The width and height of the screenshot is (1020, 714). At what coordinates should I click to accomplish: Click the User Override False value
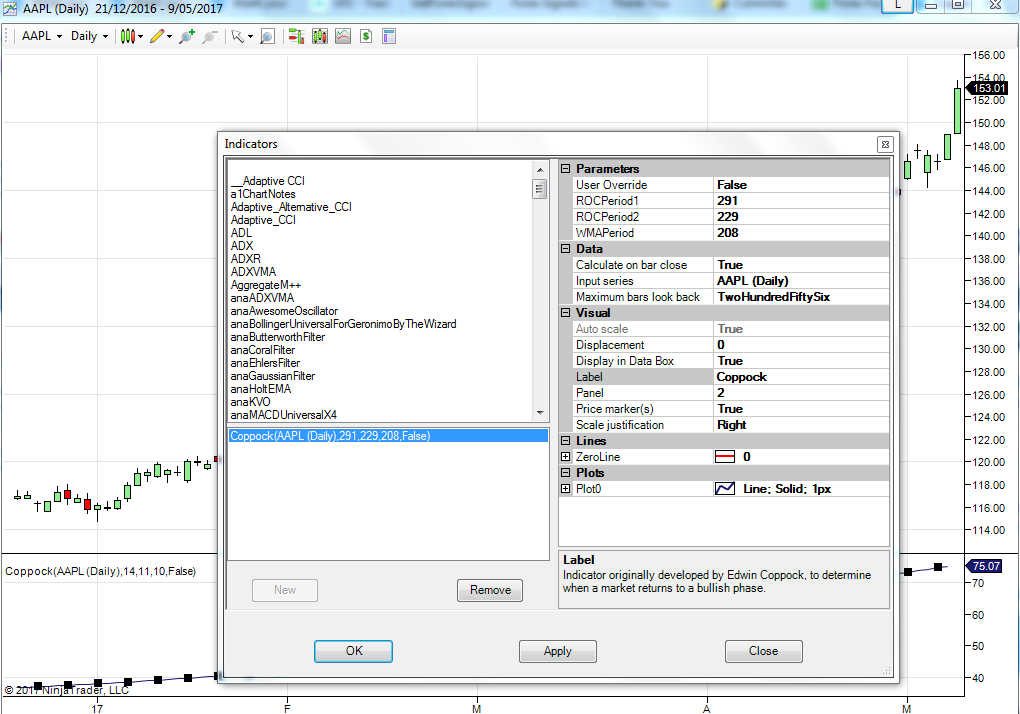tap(801, 185)
